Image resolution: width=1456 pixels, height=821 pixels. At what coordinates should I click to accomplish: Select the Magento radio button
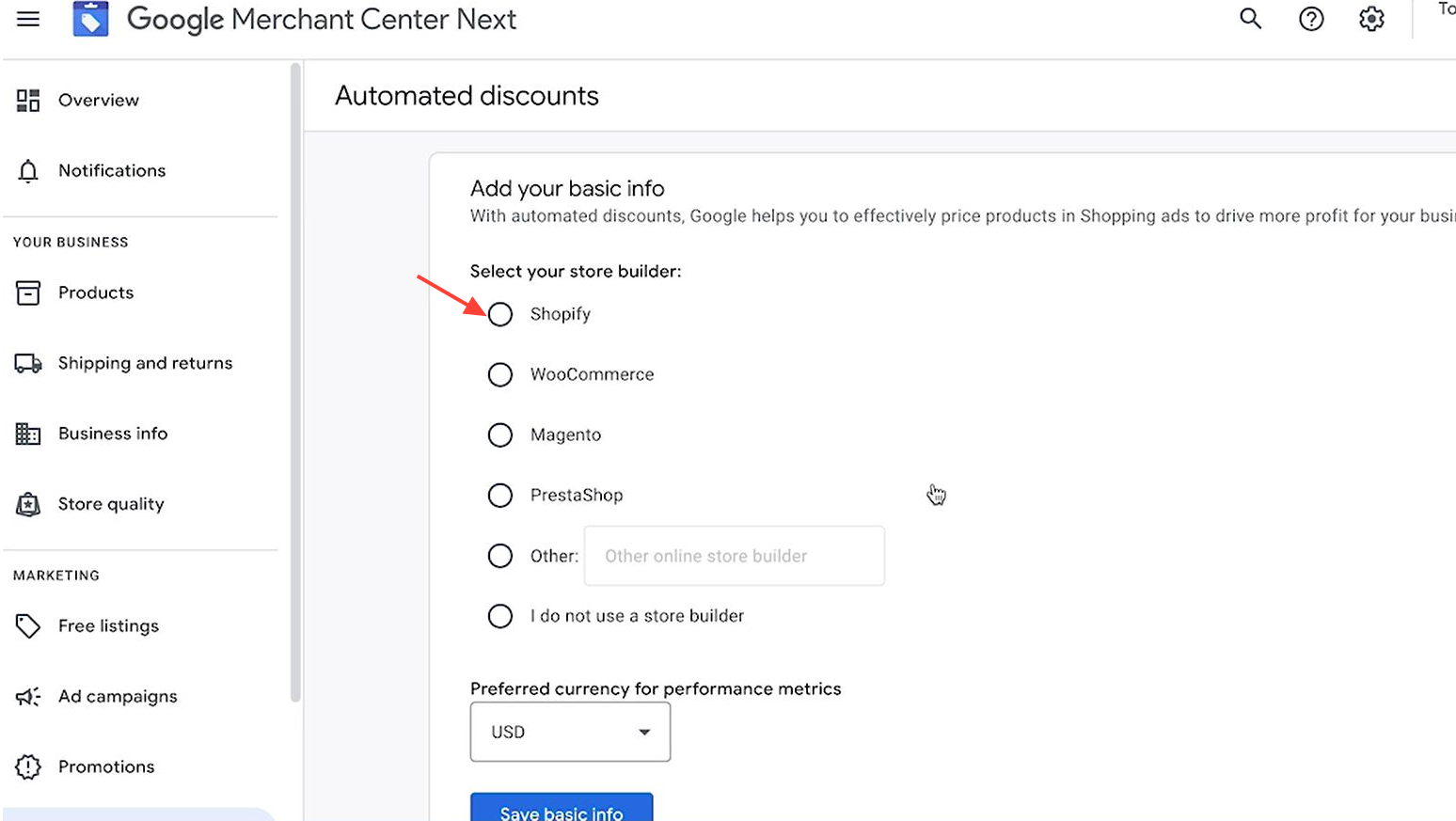[x=500, y=435]
